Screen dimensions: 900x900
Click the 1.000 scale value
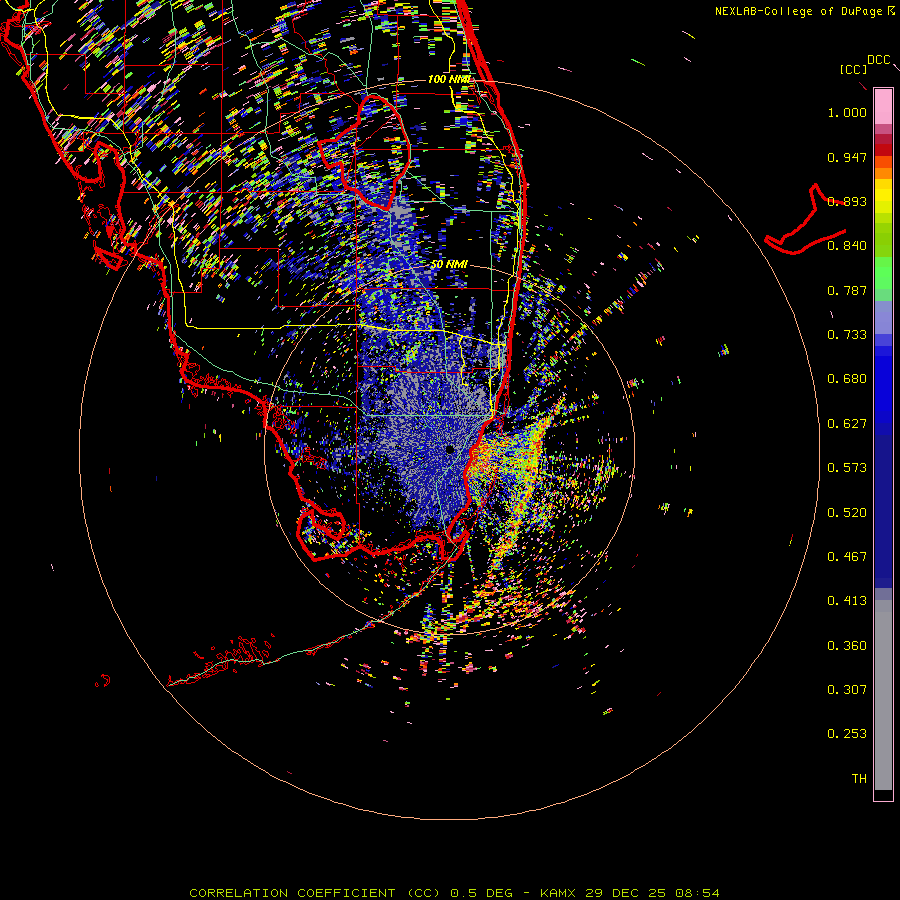tap(847, 112)
